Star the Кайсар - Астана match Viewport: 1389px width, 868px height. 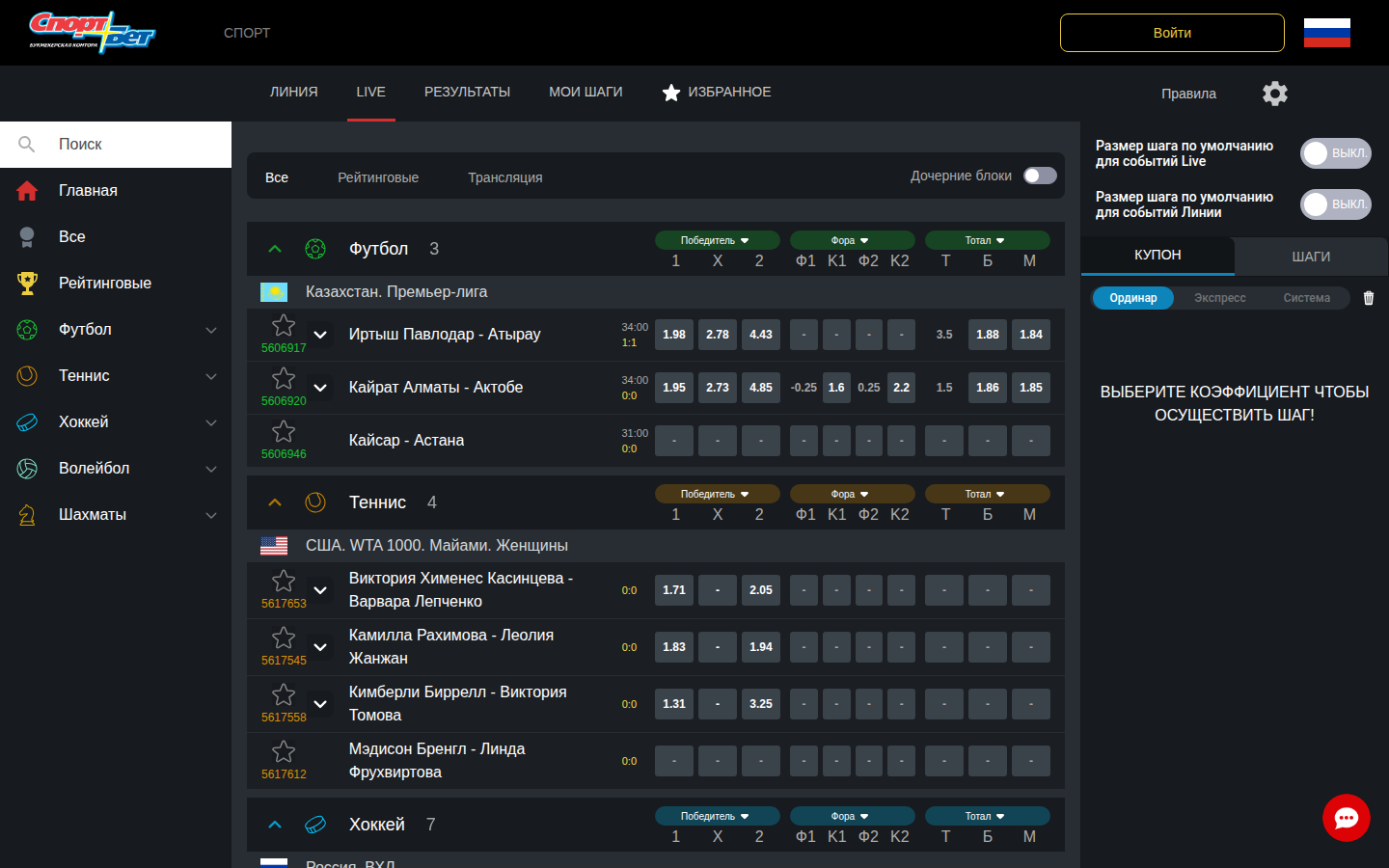click(284, 431)
